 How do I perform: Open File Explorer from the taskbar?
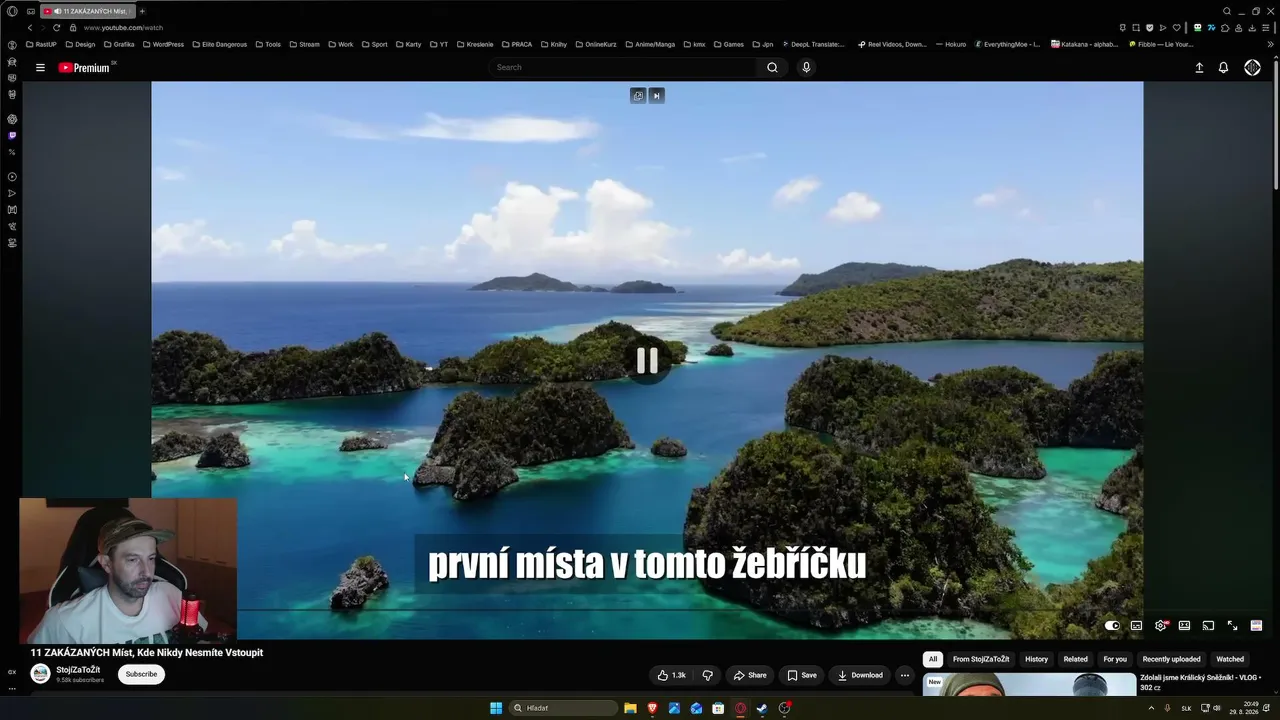tap(630, 708)
